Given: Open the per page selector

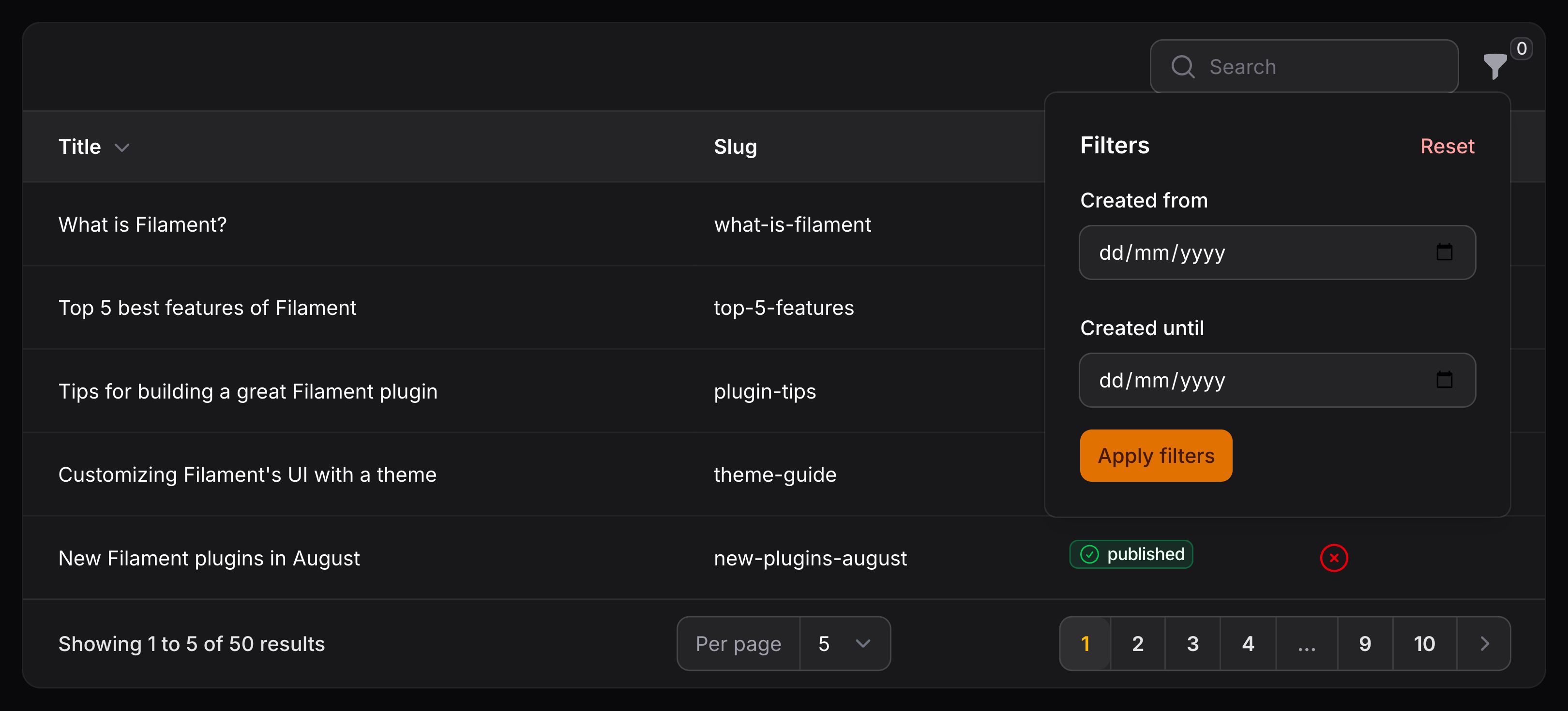Looking at the screenshot, I should point(844,643).
